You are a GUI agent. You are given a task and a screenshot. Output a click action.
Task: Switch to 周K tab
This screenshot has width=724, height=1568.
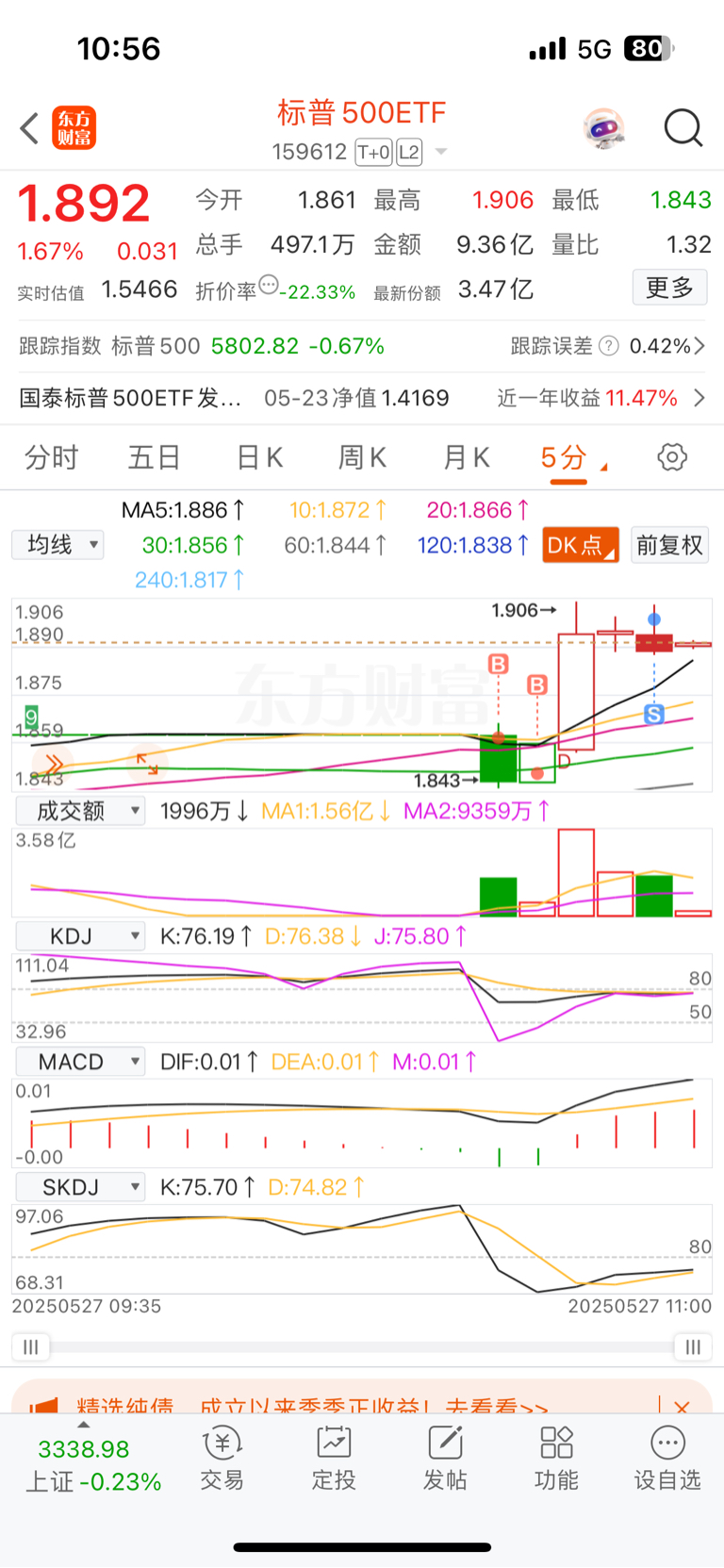click(x=363, y=458)
